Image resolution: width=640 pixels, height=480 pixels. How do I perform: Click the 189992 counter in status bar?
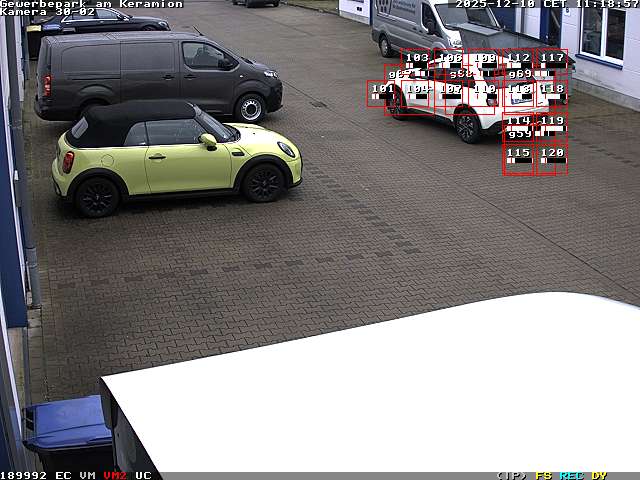(x=24, y=475)
